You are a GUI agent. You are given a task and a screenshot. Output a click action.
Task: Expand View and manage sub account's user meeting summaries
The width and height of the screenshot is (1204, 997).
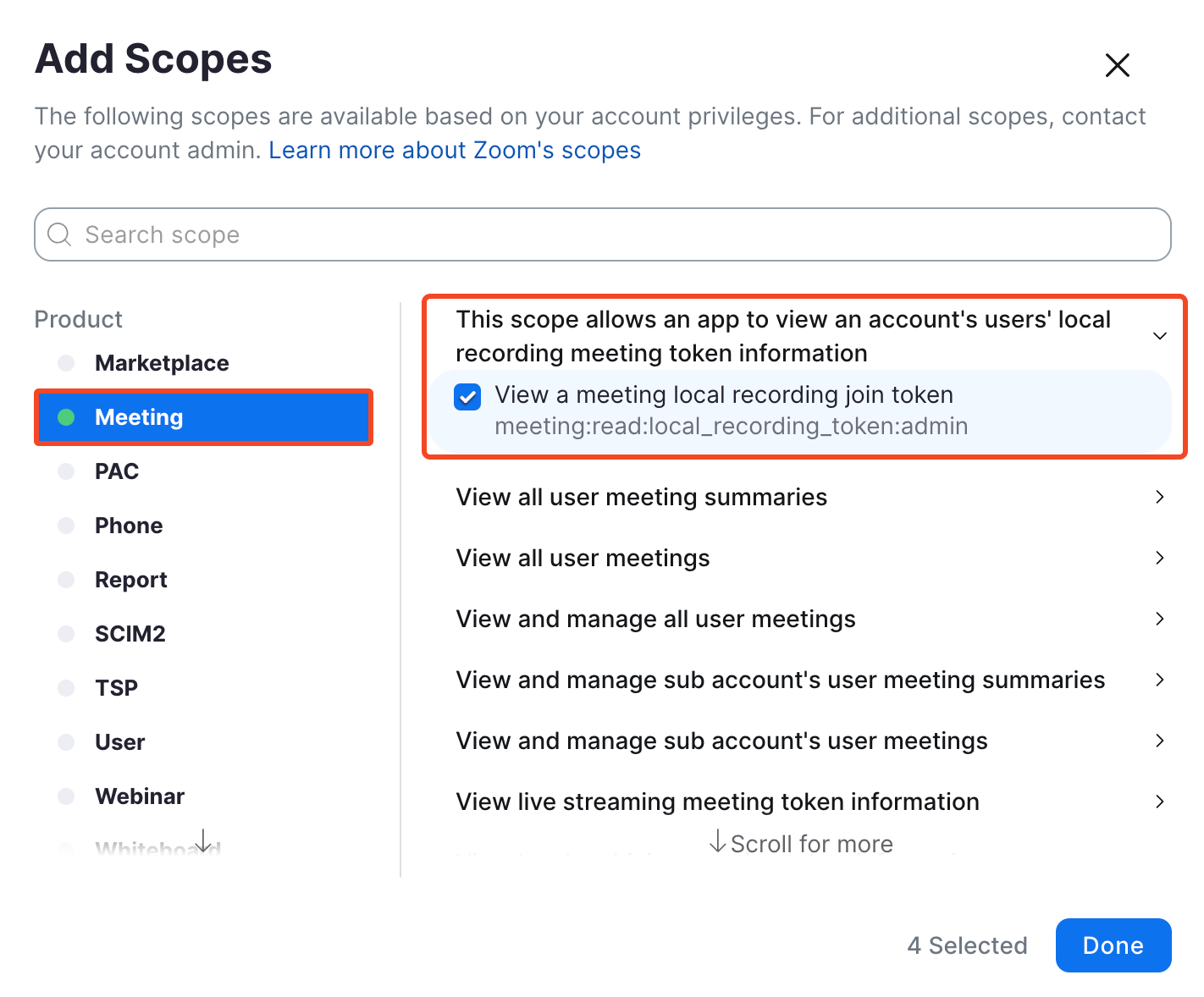coord(1160,680)
